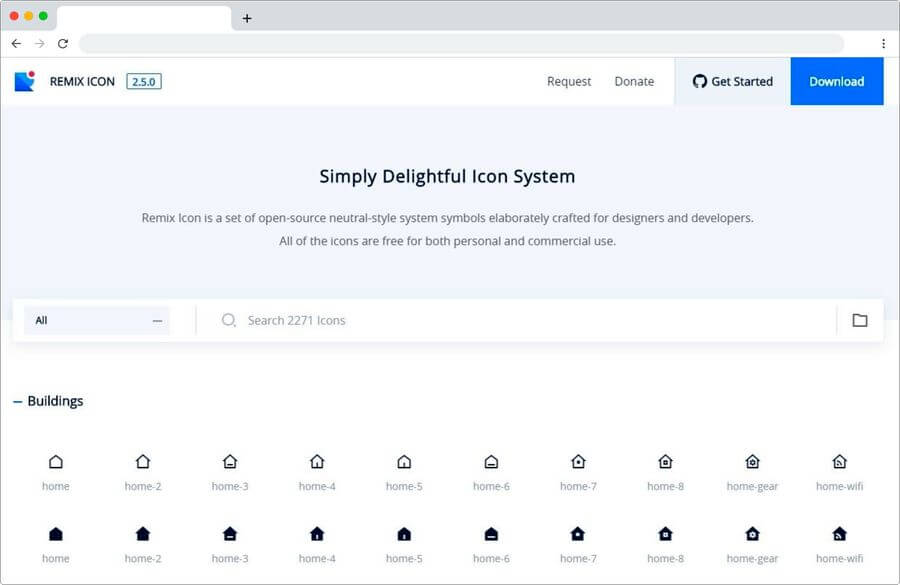Click the Remix Icon logo
The height and width of the screenshot is (585, 900).
click(x=25, y=81)
